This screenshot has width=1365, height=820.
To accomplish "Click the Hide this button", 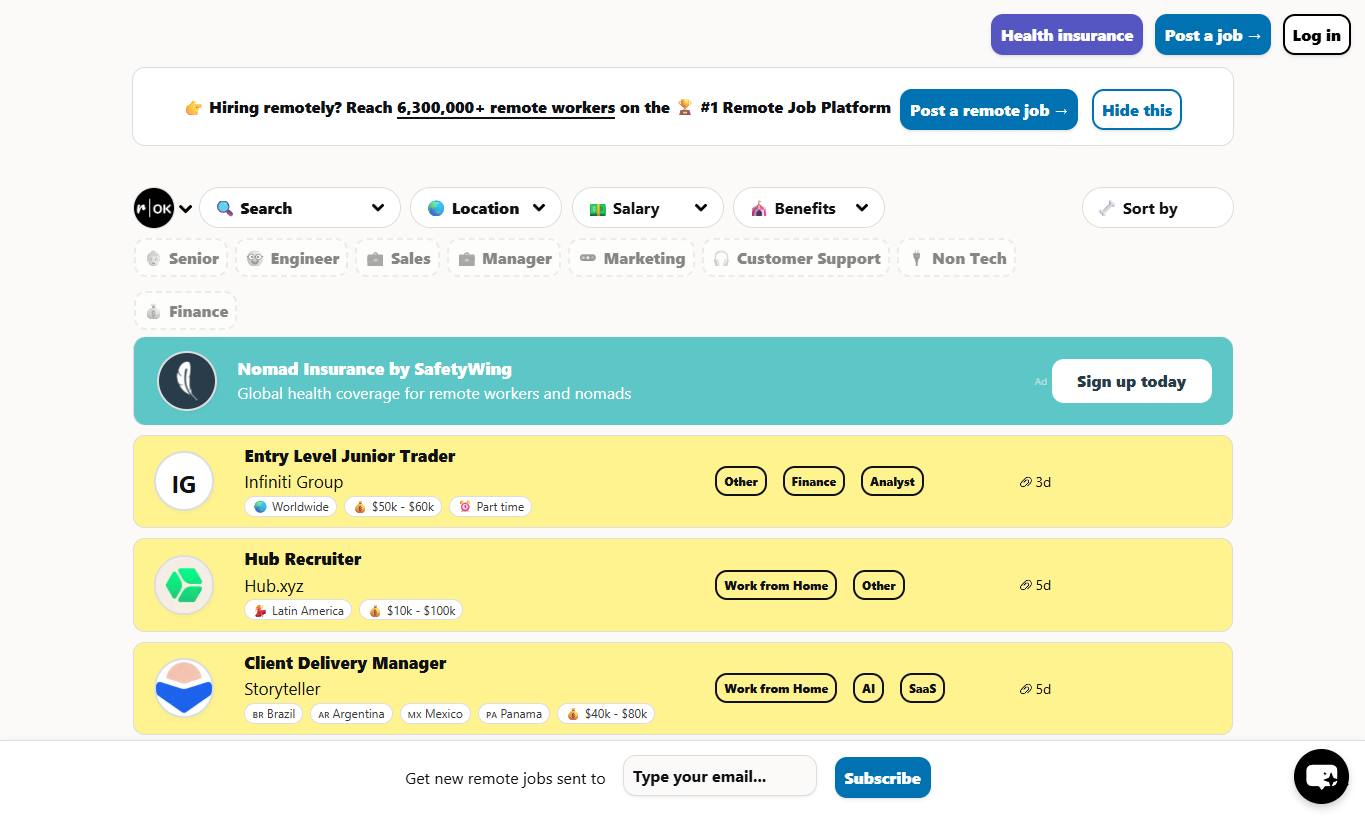I will click(1137, 110).
